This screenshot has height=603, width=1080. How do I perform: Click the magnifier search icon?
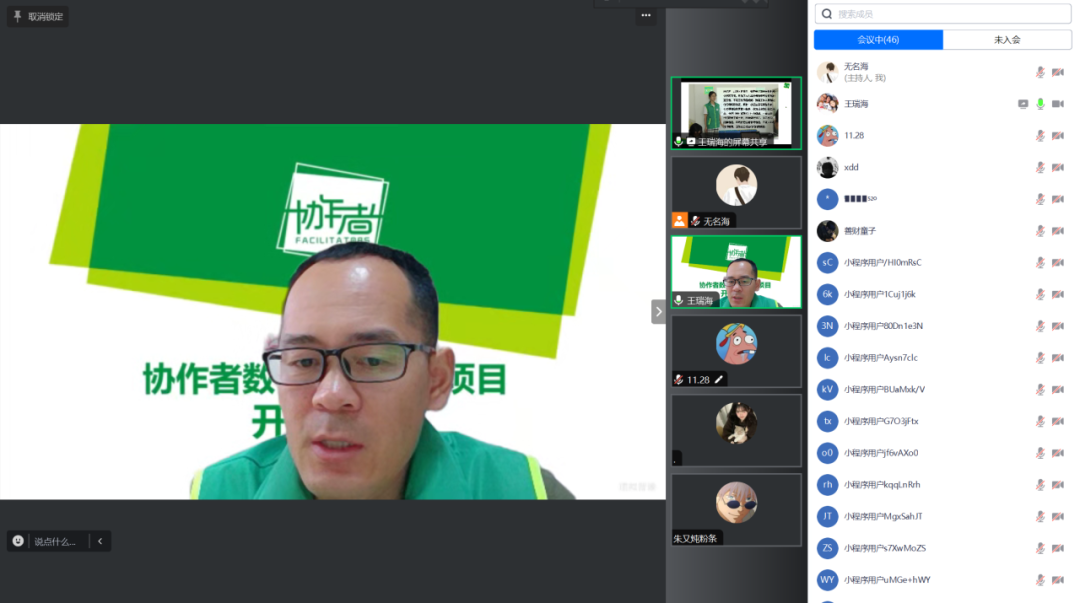(x=827, y=14)
